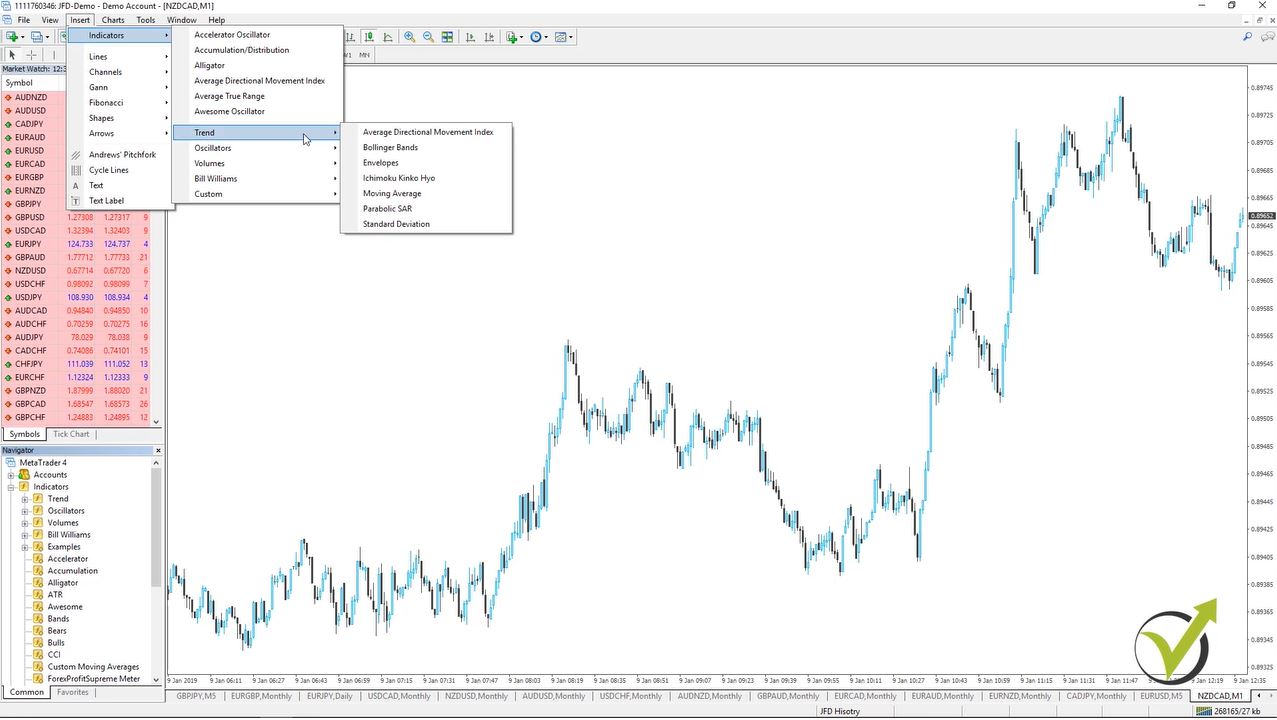The image size is (1277, 720).
Task: Choose Bollinger Bands from Trend submenu
Action: pyautogui.click(x=390, y=147)
